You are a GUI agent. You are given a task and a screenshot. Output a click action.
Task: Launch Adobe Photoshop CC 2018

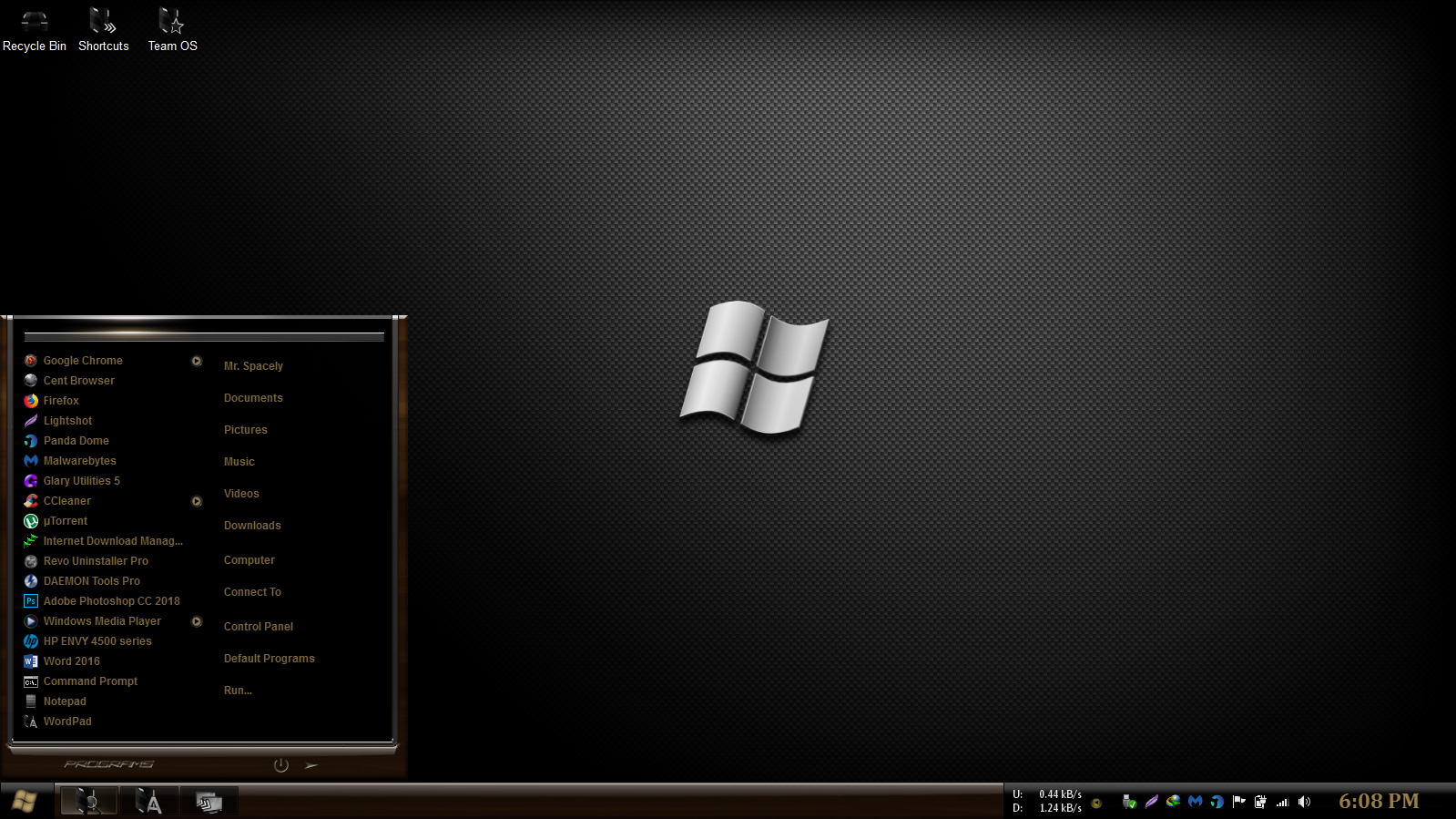point(112,601)
